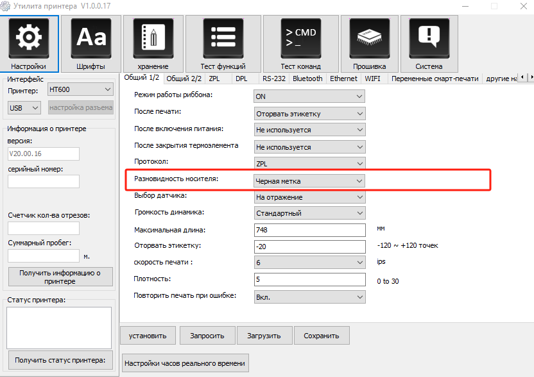Expand После закрытия термоэлемента dropdown
534x377 pixels.
click(309, 147)
